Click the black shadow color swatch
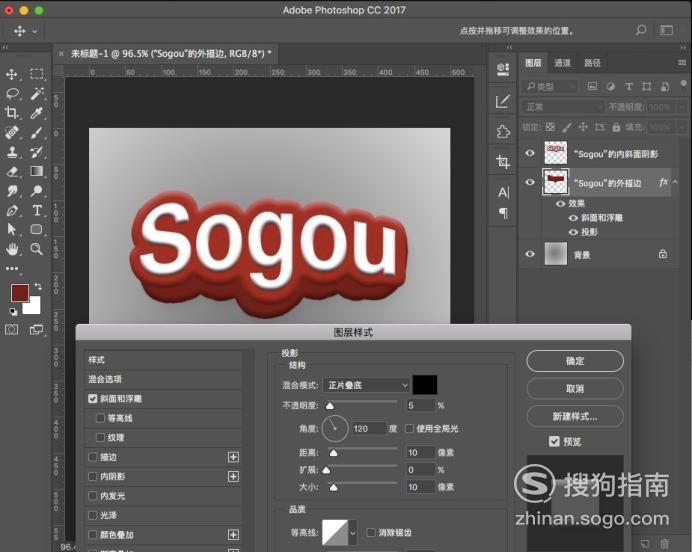 (425, 385)
